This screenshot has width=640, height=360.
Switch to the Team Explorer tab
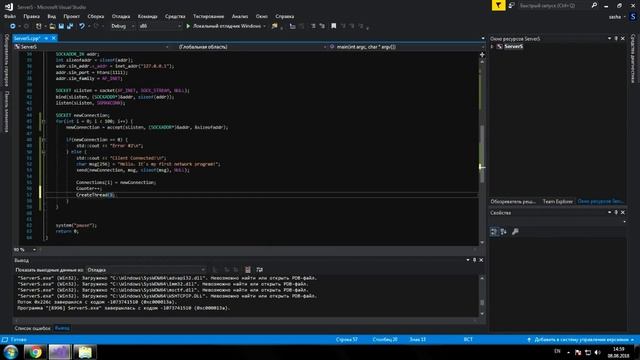click(558, 202)
